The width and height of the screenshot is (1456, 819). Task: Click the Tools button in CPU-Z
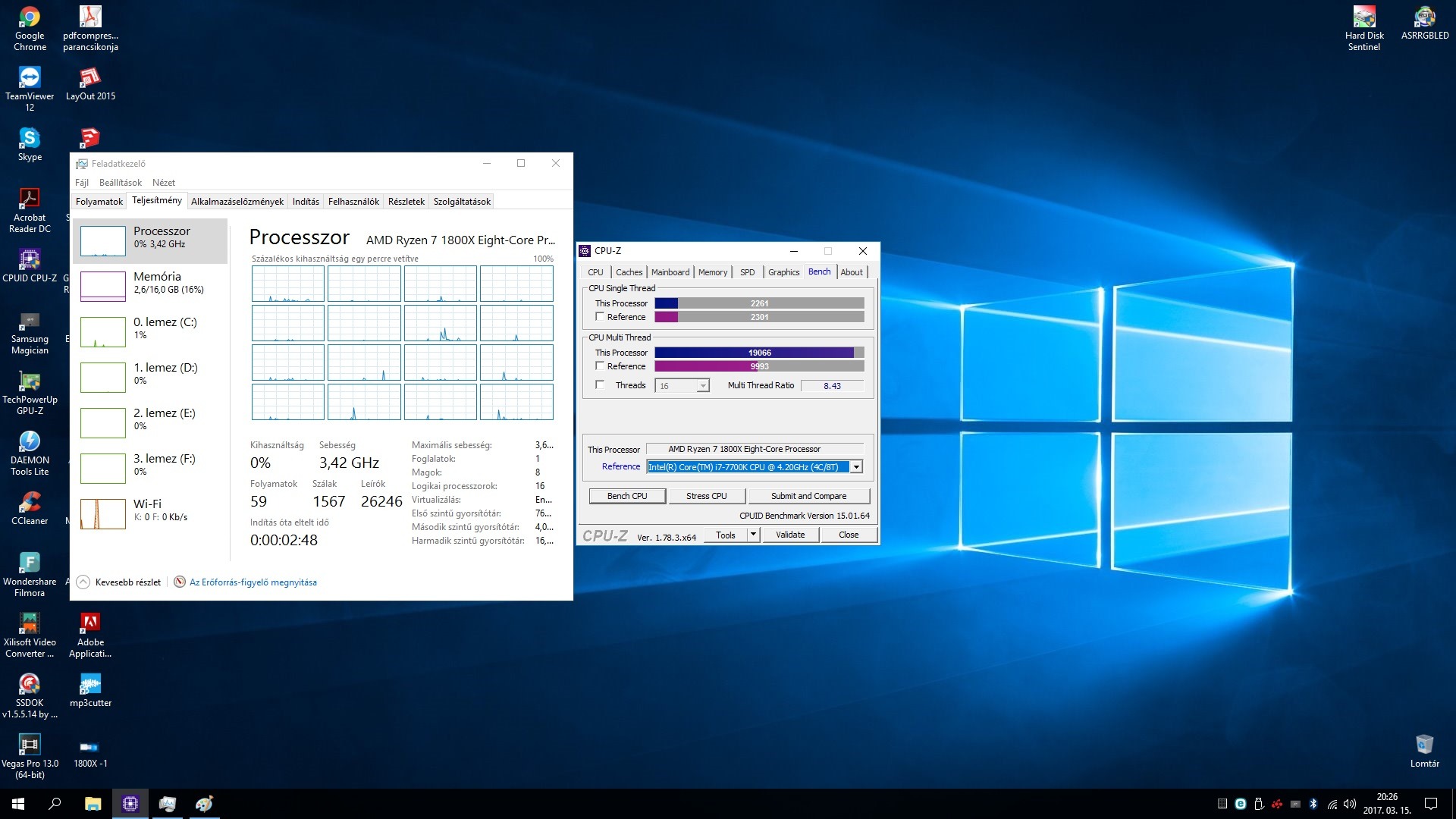point(726,535)
